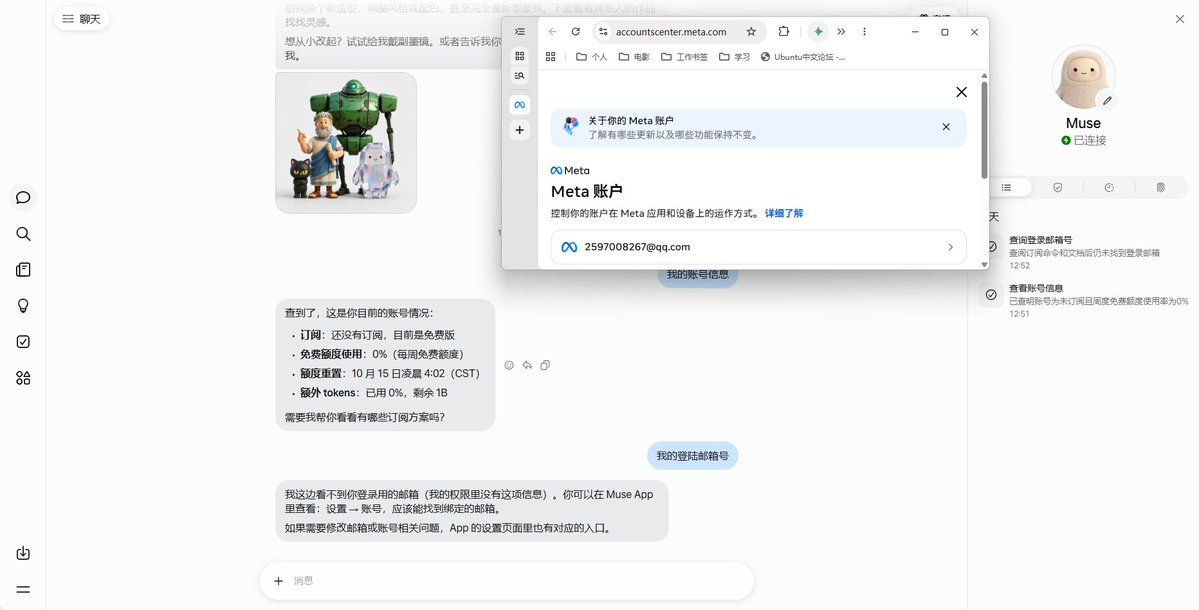Open the 学习 bookmarks folder
The width and height of the screenshot is (1199, 610).
click(734, 57)
